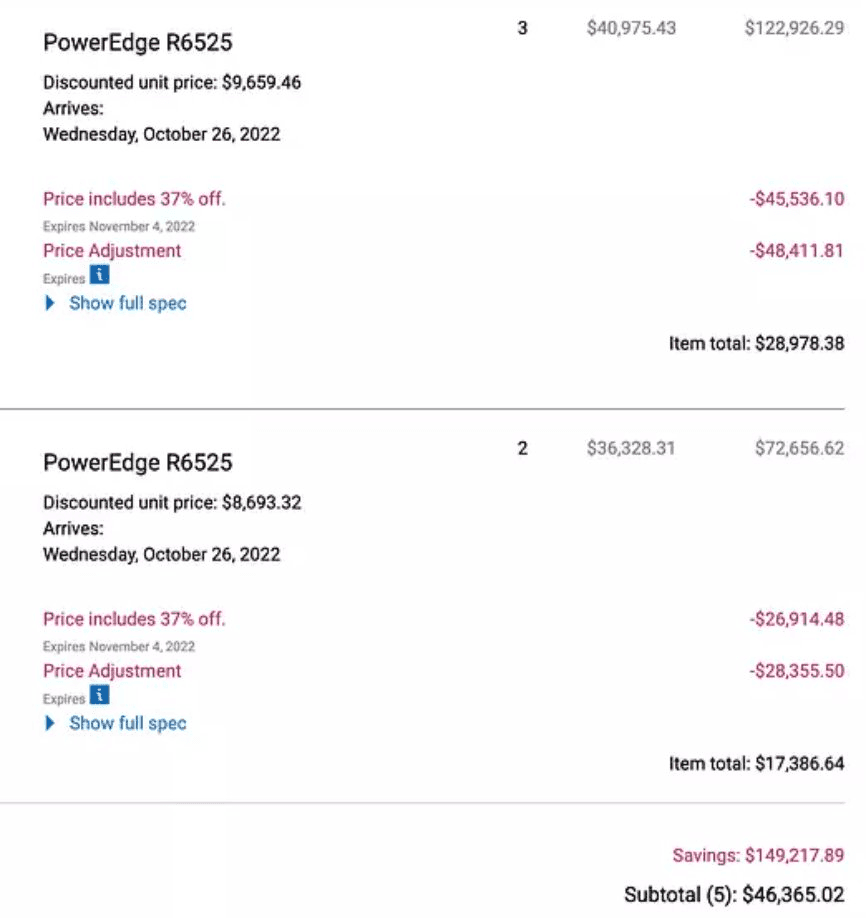Click the info icon under the $48,411.81 Price Adjustment
The image size is (866, 918).
coord(99,275)
